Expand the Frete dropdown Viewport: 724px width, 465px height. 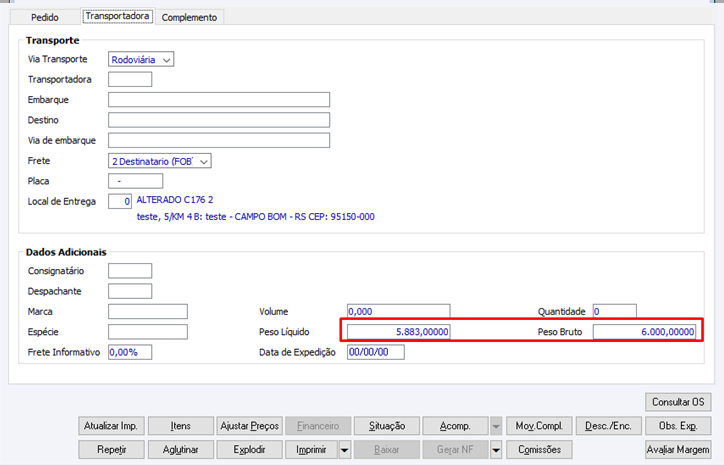point(160,161)
